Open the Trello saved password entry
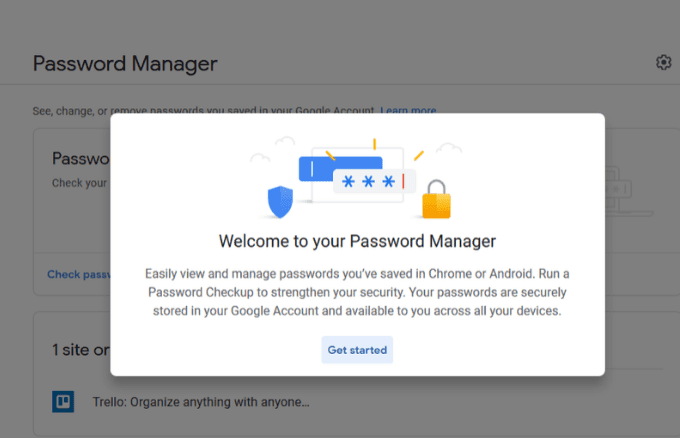Screen dimensions: 680x438 (x=200, y=402)
